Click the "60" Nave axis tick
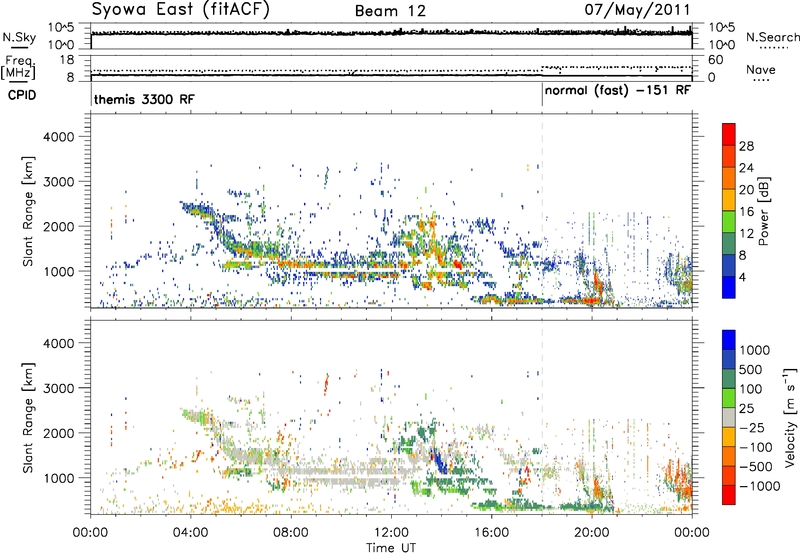800x554 pixels. [716, 60]
